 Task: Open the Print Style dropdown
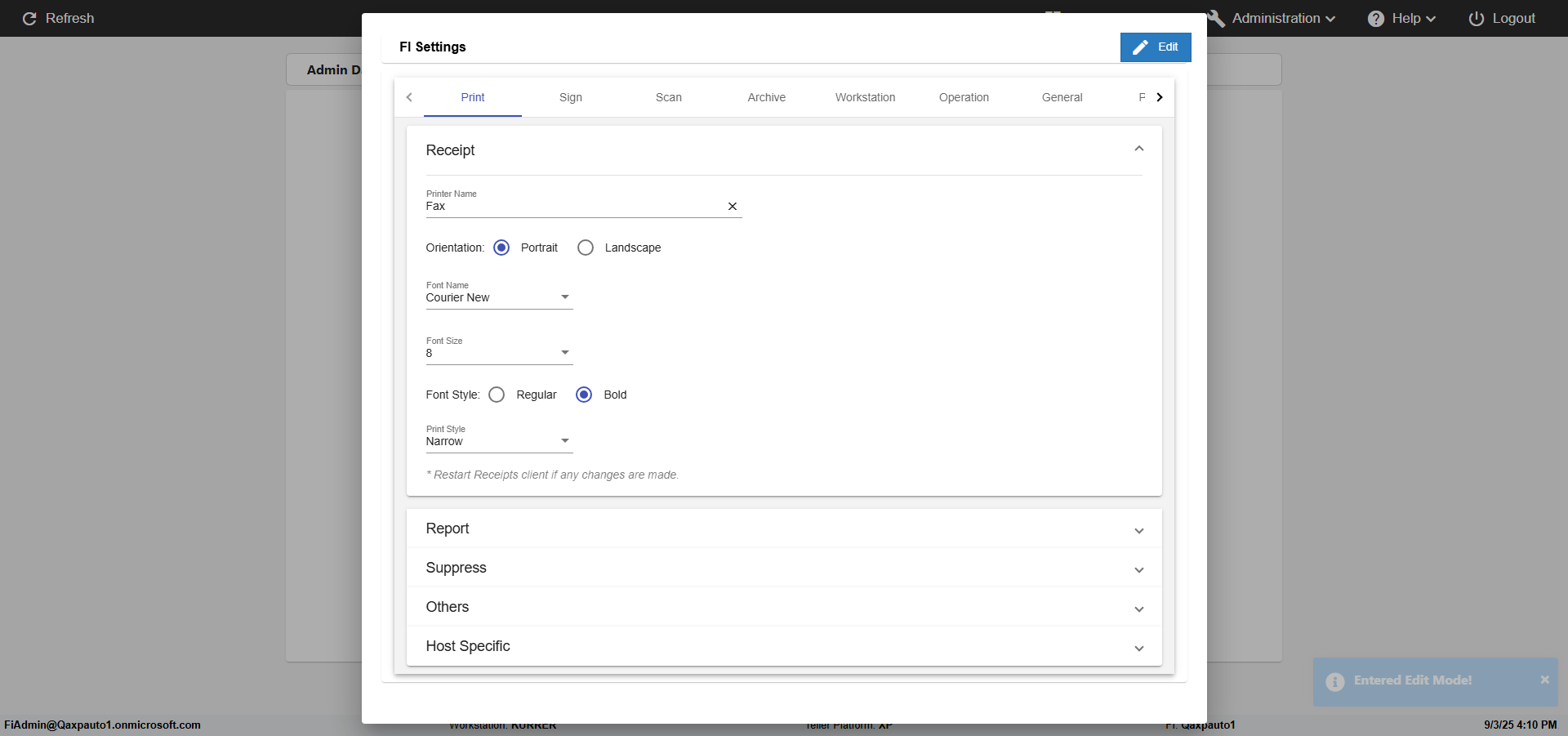pos(499,441)
